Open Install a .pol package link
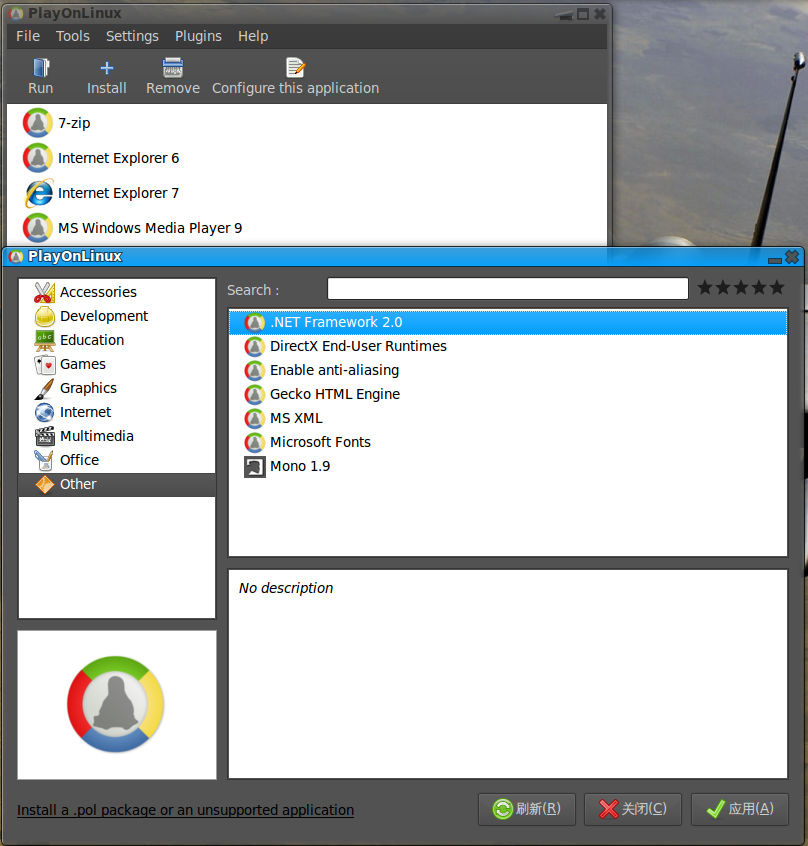This screenshot has width=808, height=846. tap(186, 810)
